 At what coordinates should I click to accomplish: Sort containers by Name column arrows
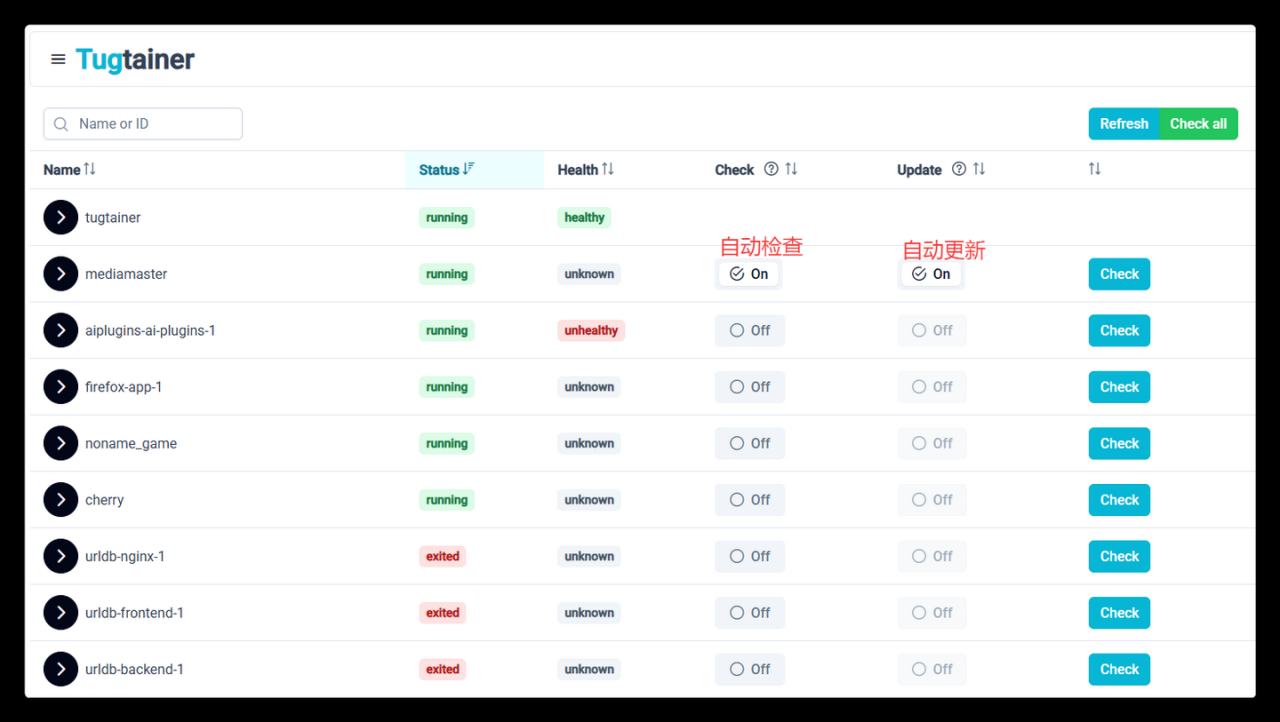pos(90,170)
